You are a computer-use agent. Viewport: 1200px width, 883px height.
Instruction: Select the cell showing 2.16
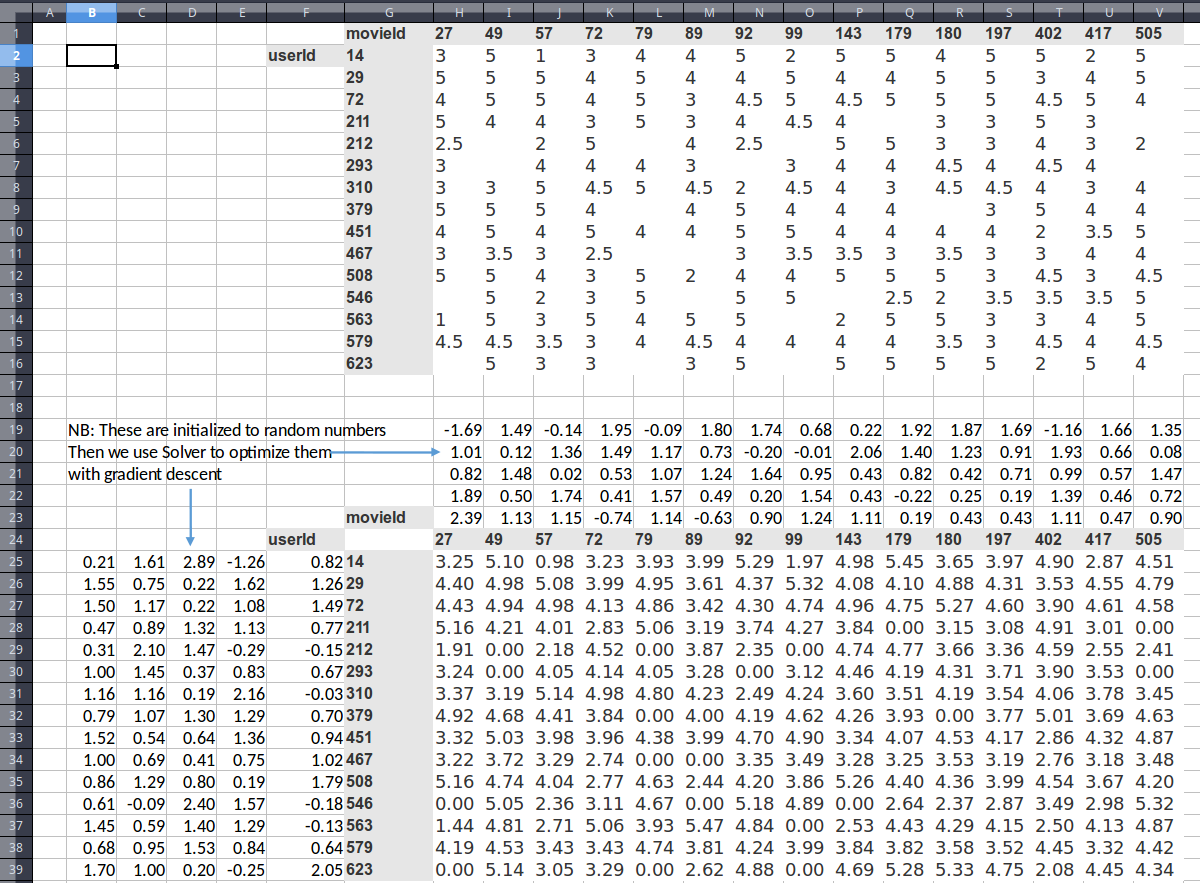[242, 694]
